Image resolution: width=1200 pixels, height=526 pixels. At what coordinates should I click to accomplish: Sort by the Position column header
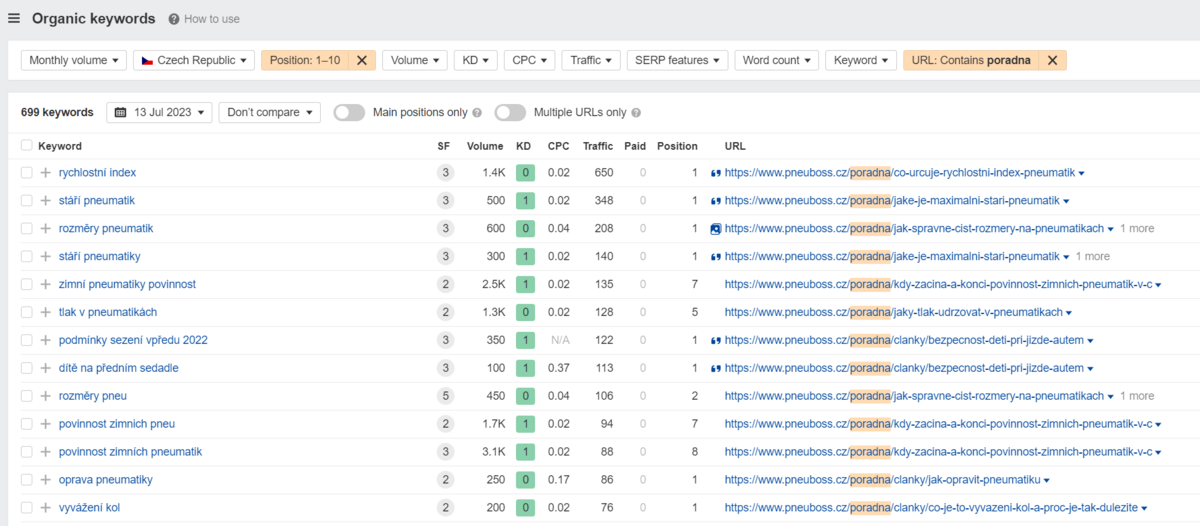tap(677, 146)
